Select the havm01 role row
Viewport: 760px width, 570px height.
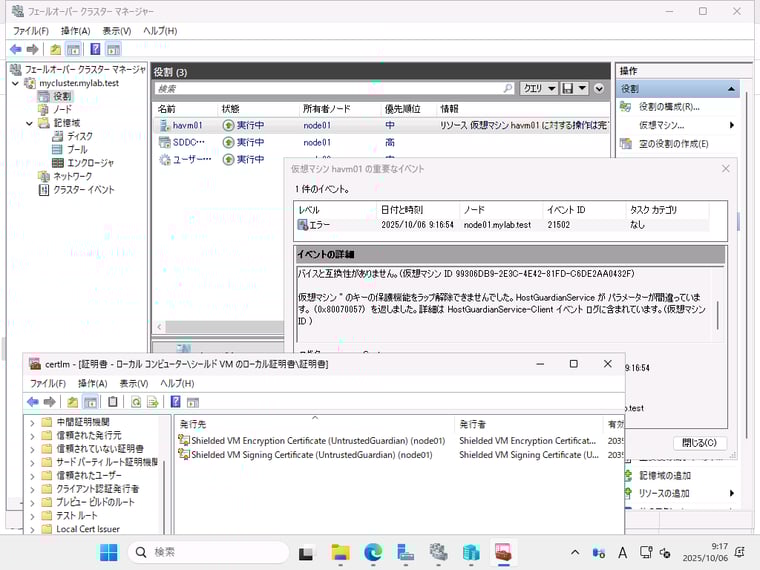pyautogui.click(x=382, y=126)
